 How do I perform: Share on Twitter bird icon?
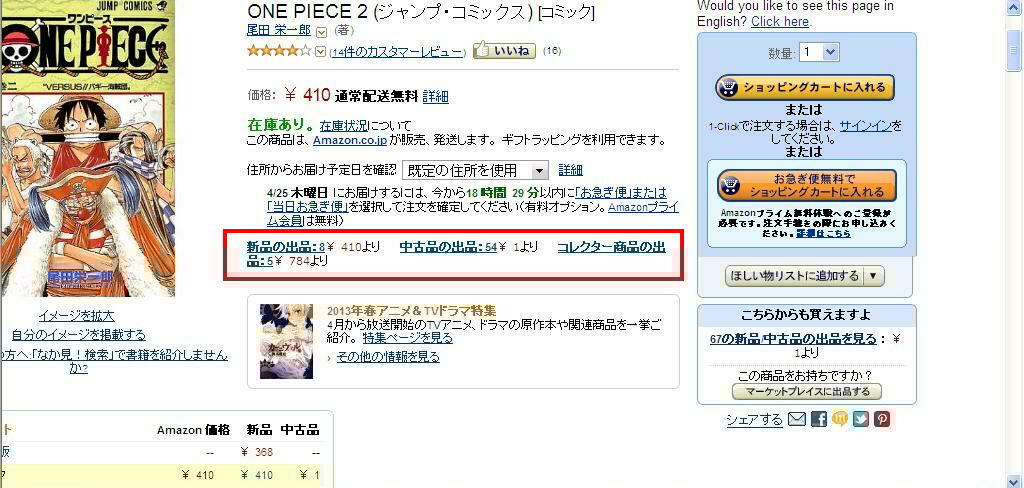click(x=861, y=419)
